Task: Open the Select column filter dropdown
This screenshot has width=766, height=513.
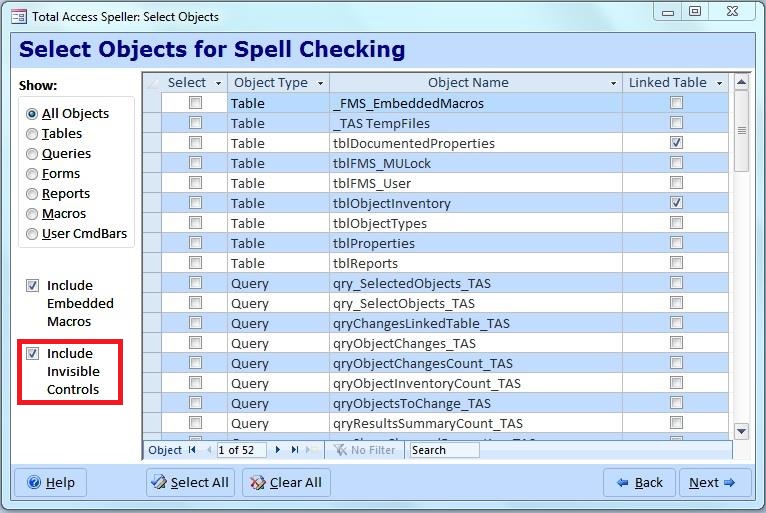Action: tap(216, 83)
